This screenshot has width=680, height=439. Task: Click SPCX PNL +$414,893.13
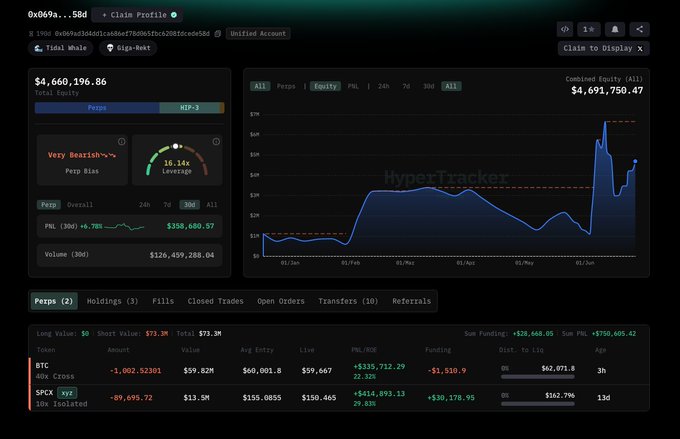click(379, 393)
